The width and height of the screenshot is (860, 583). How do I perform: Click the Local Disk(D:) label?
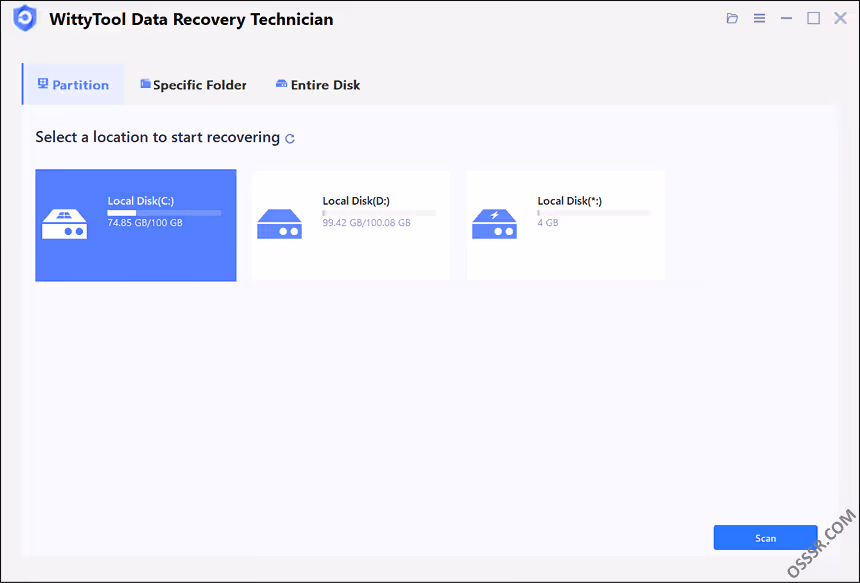(356, 201)
